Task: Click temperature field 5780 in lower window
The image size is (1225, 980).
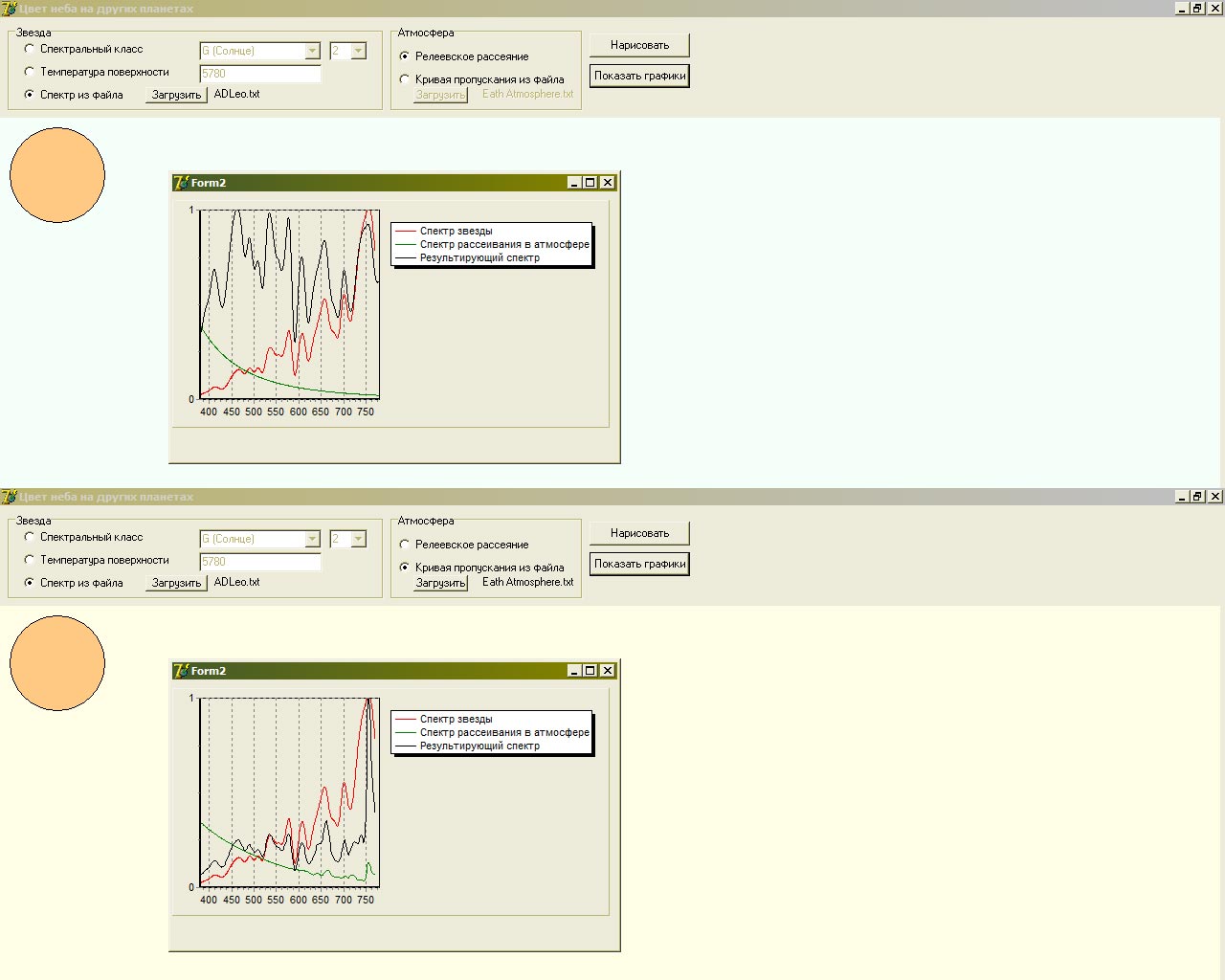Action: click(x=260, y=562)
